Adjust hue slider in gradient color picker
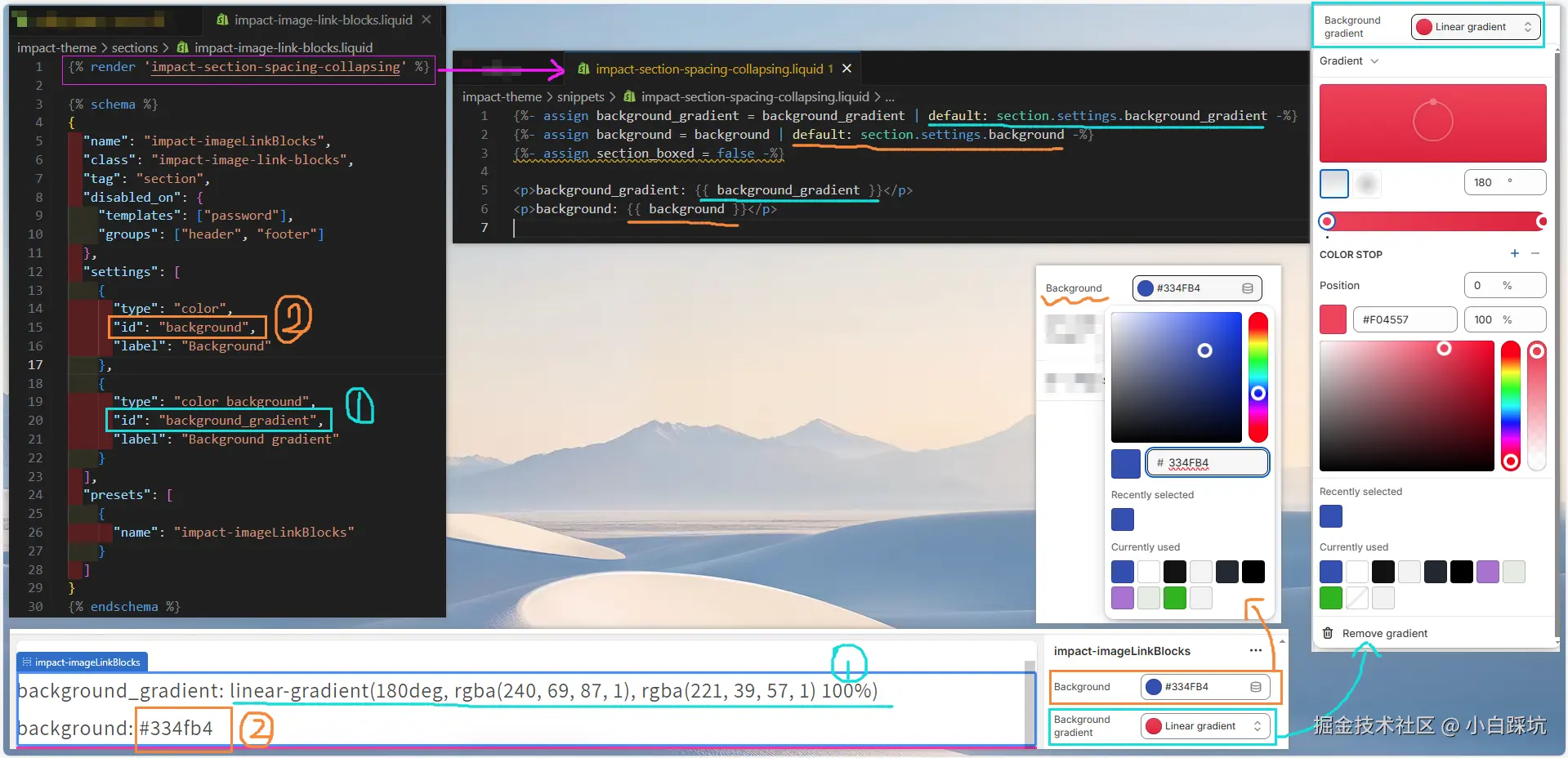The image size is (1568, 758). [x=1511, y=406]
